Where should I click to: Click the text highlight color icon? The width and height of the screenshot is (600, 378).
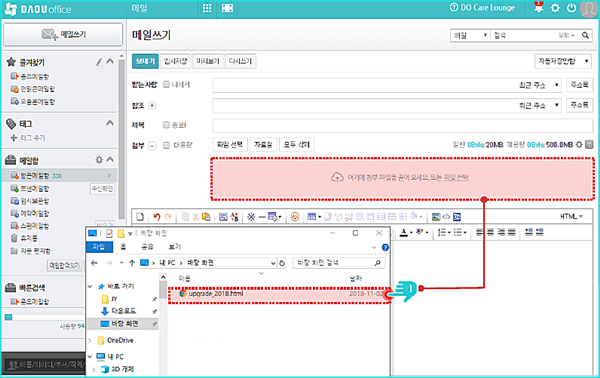(x=420, y=232)
